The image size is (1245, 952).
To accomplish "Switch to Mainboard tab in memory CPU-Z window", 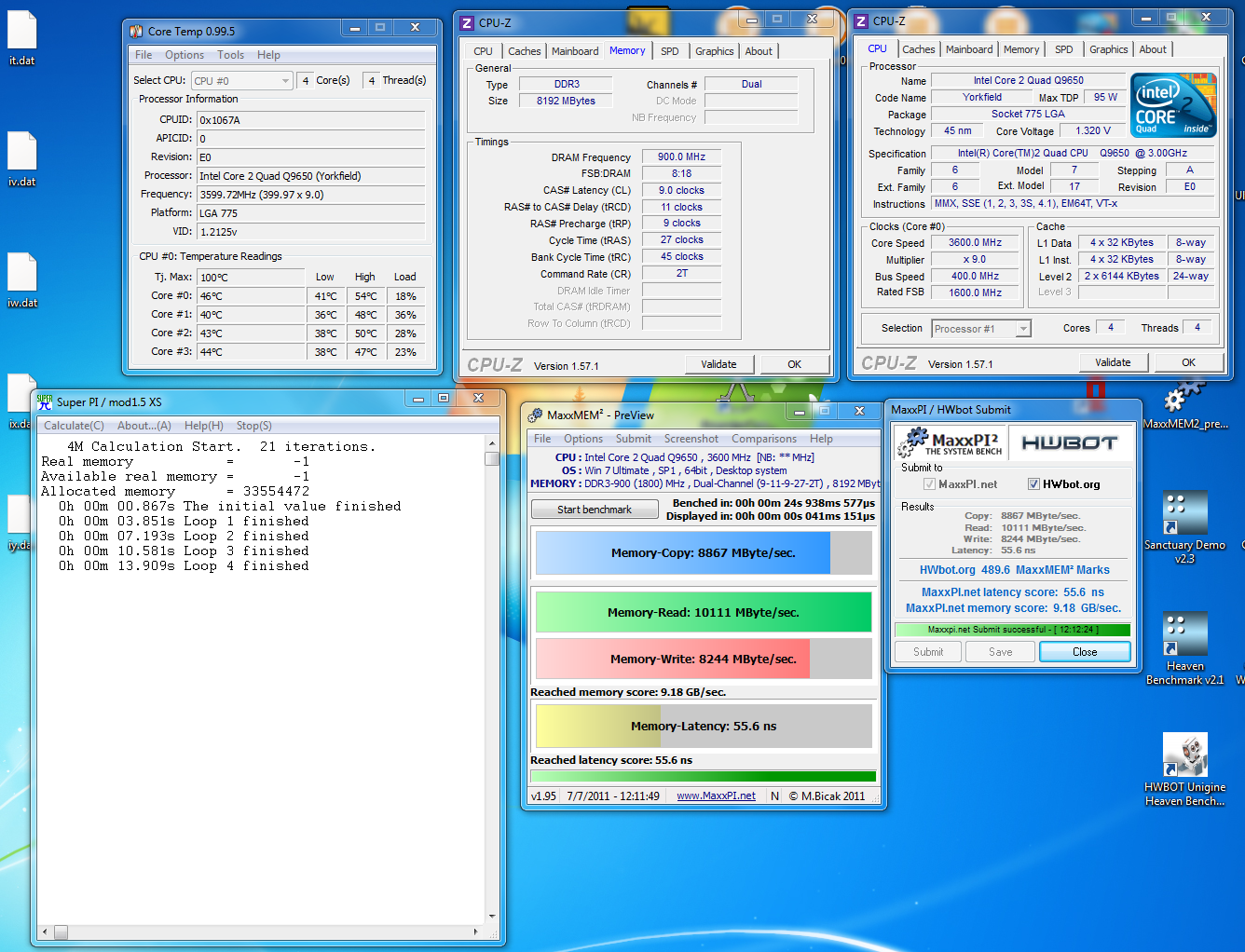I will (575, 51).
